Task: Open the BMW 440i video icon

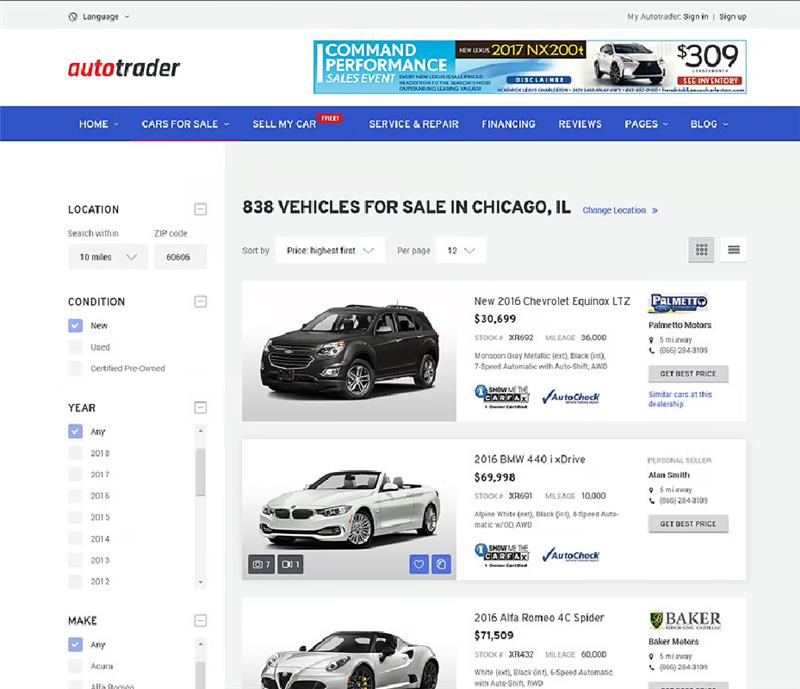Action: click(290, 564)
